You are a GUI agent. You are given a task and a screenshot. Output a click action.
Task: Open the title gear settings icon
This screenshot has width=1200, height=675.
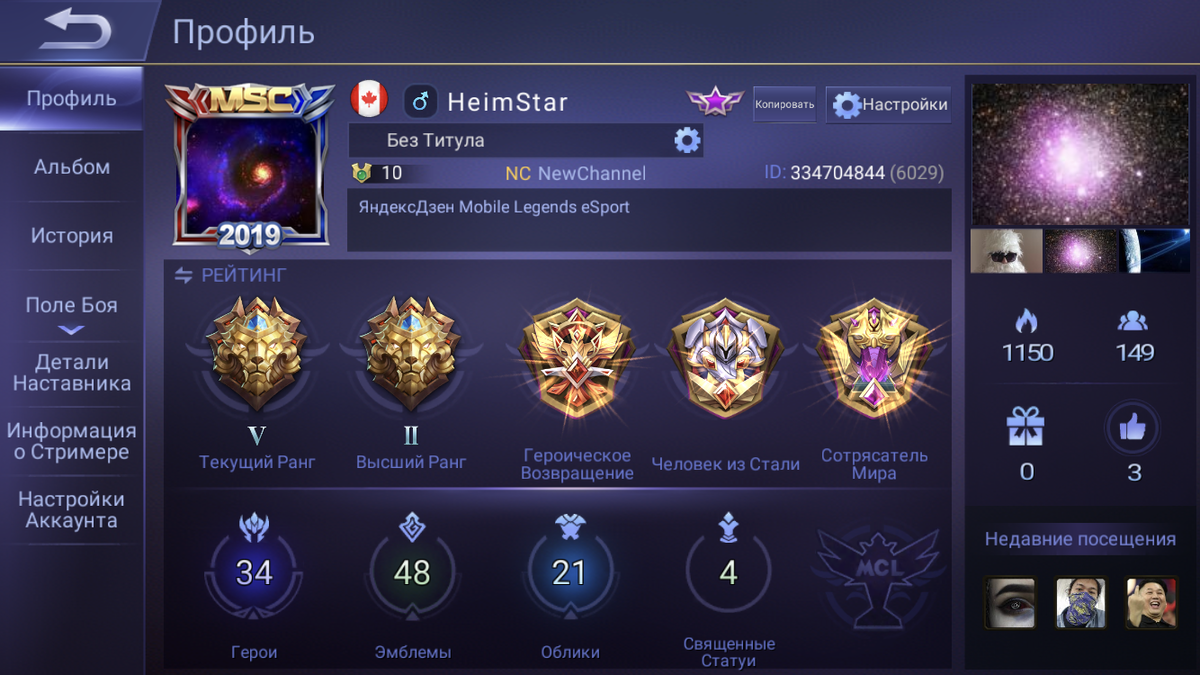[687, 140]
